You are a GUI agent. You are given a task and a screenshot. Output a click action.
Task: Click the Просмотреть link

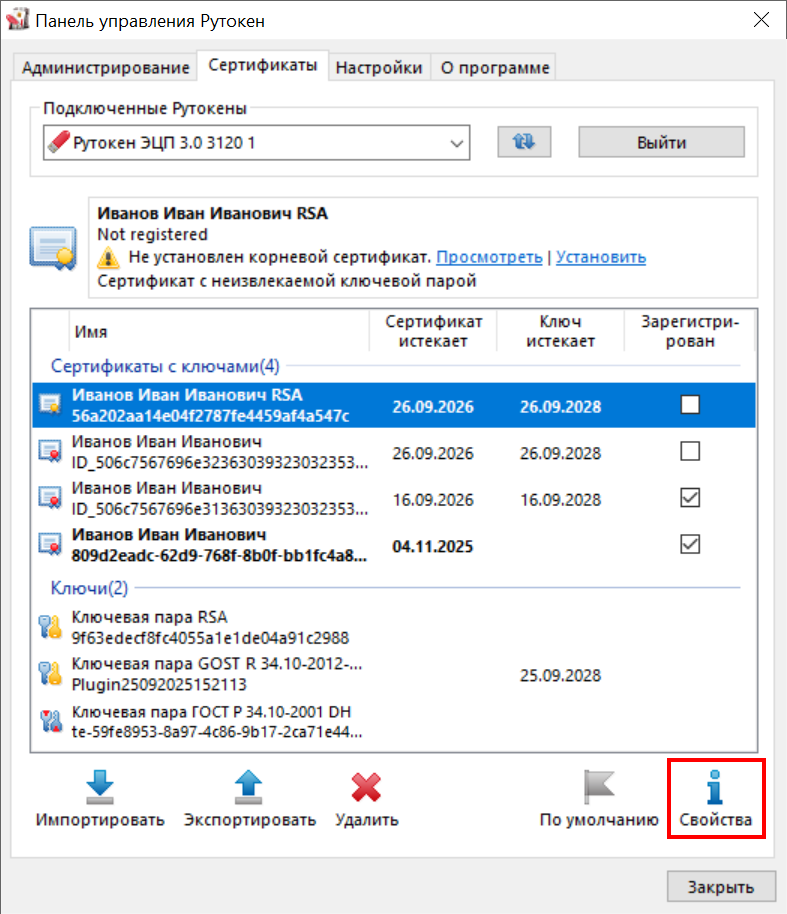point(489,257)
